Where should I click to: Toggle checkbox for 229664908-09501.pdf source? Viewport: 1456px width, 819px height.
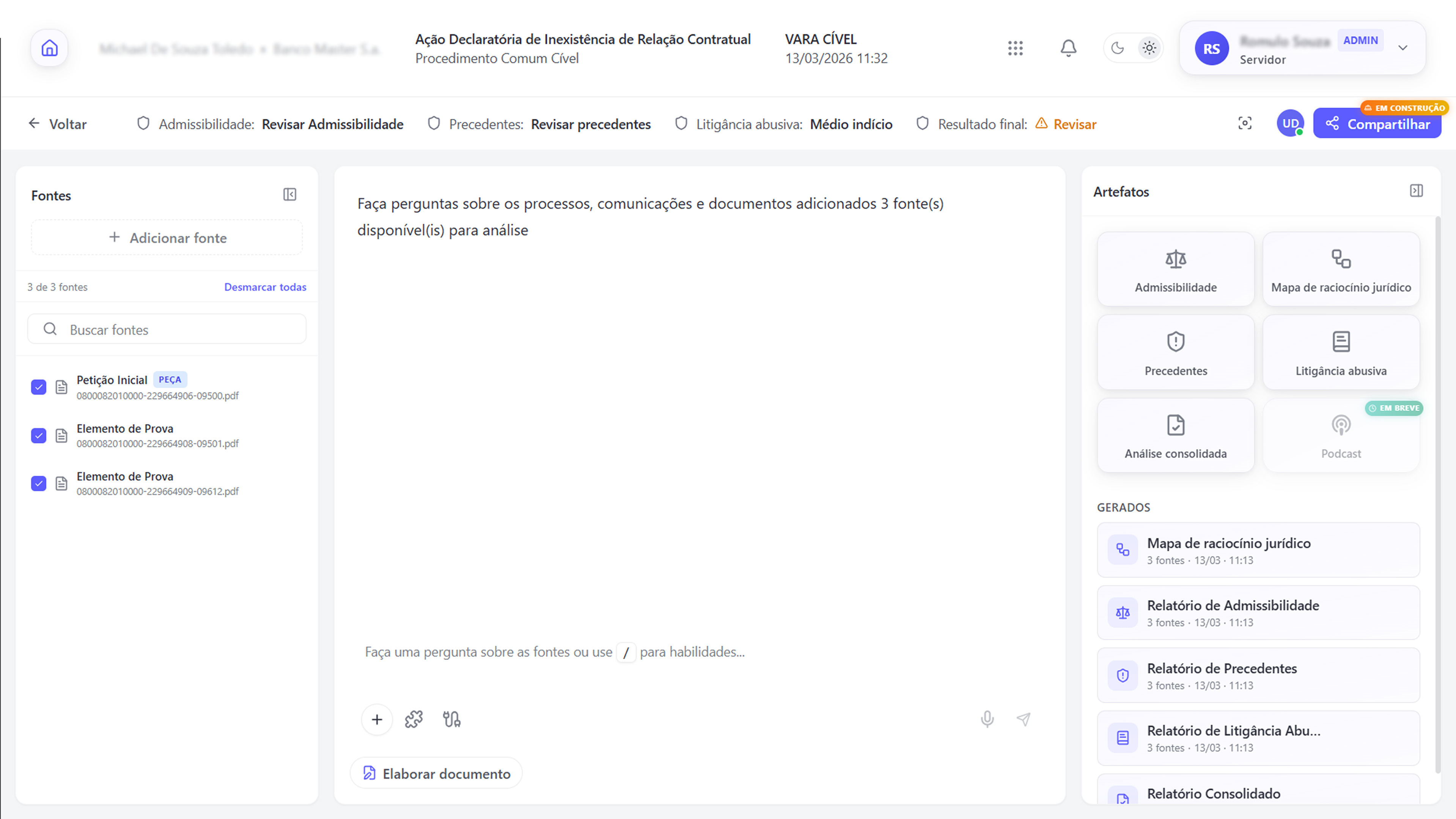(38, 436)
